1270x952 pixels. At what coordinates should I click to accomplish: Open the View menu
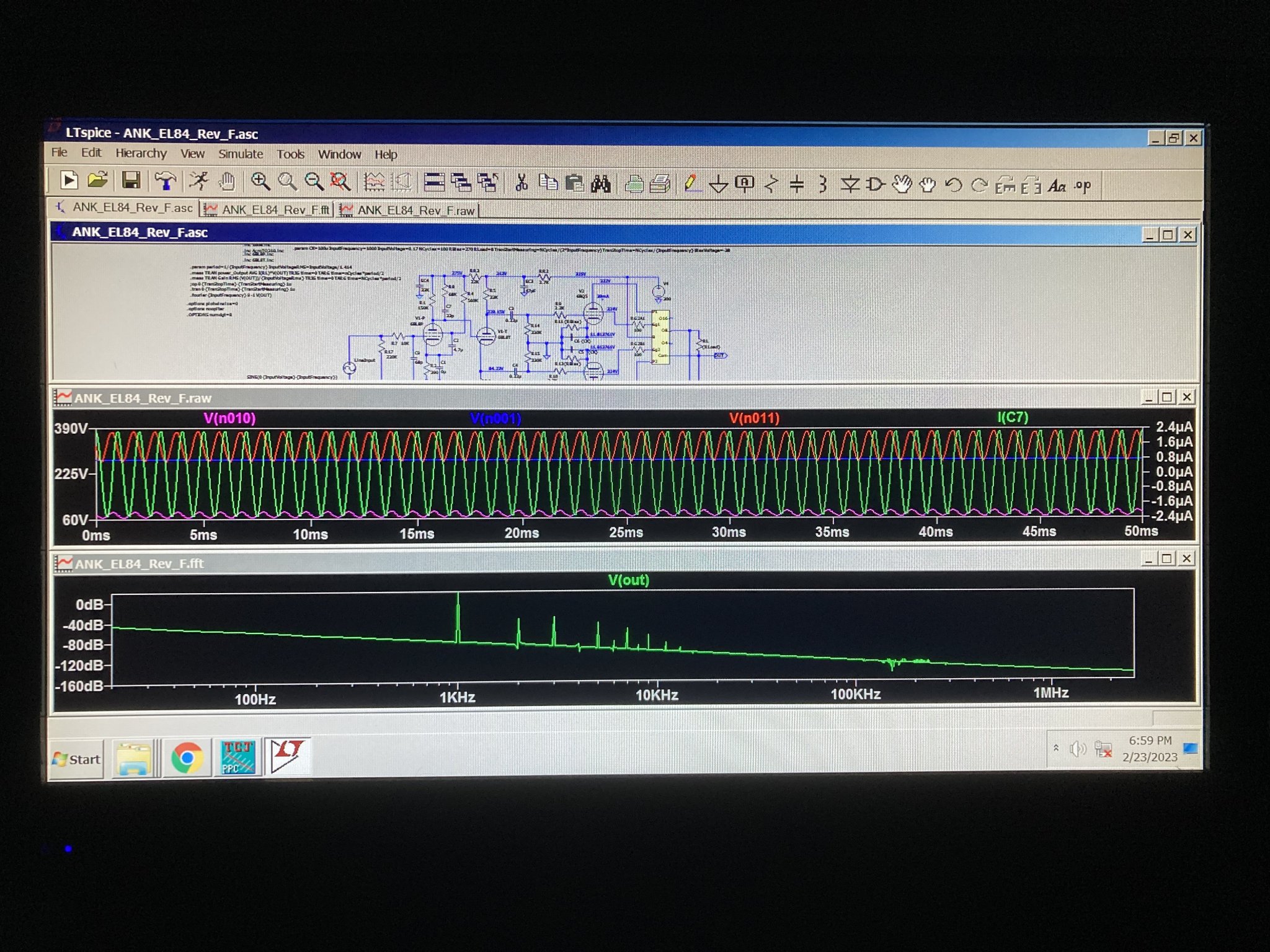pyautogui.click(x=192, y=153)
